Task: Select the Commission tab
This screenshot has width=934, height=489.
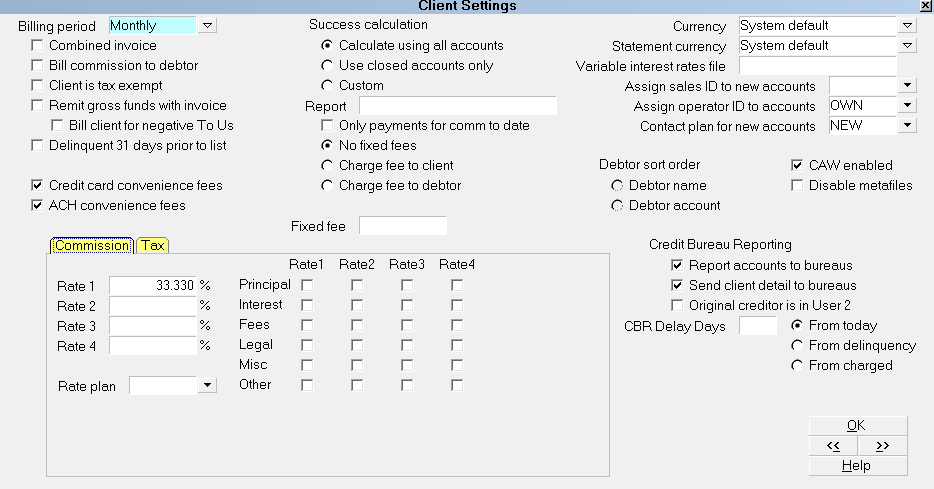Action: click(x=92, y=245)
